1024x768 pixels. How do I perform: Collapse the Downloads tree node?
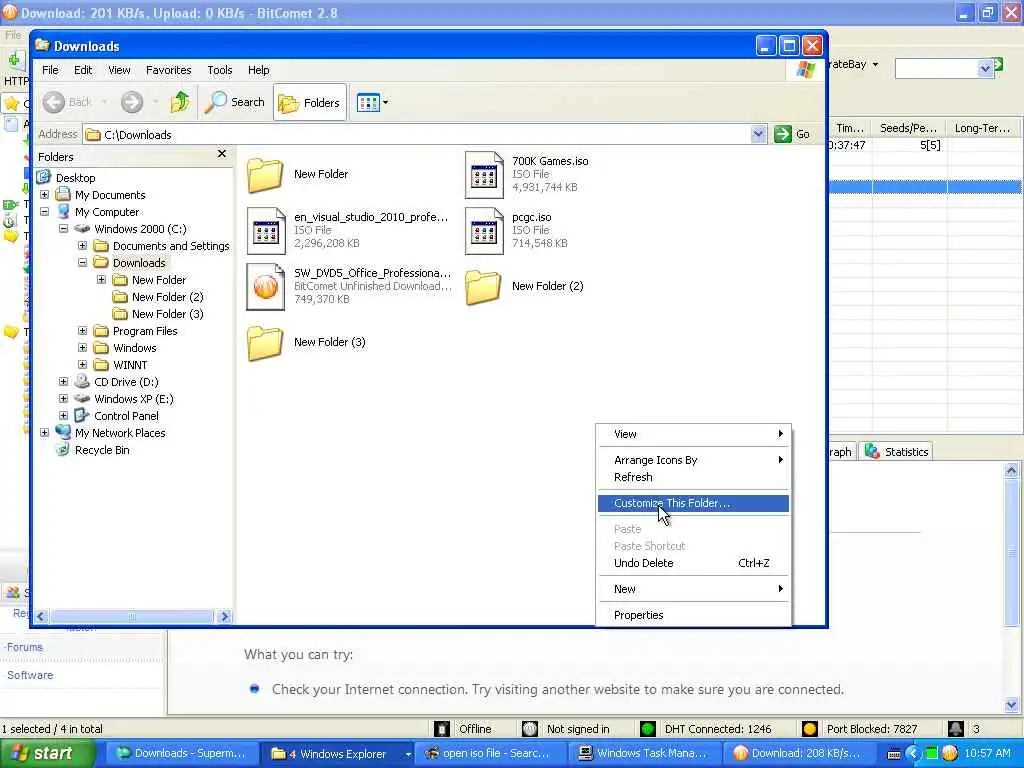point(82,263)
